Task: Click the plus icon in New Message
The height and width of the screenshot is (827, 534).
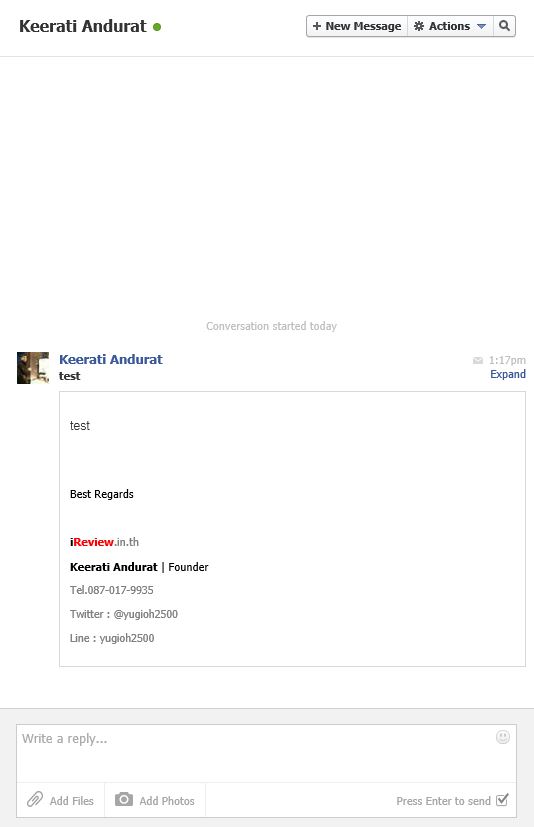Action: click(317, 26)
